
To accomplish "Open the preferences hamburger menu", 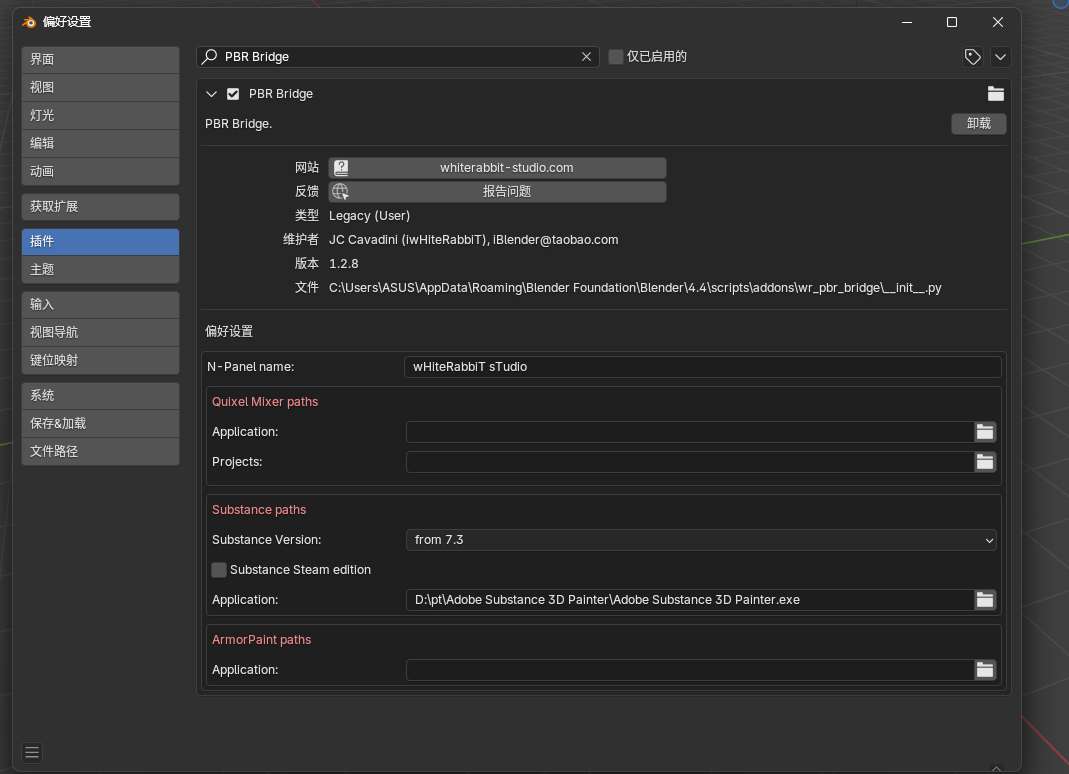I will (x=32, y=752).
